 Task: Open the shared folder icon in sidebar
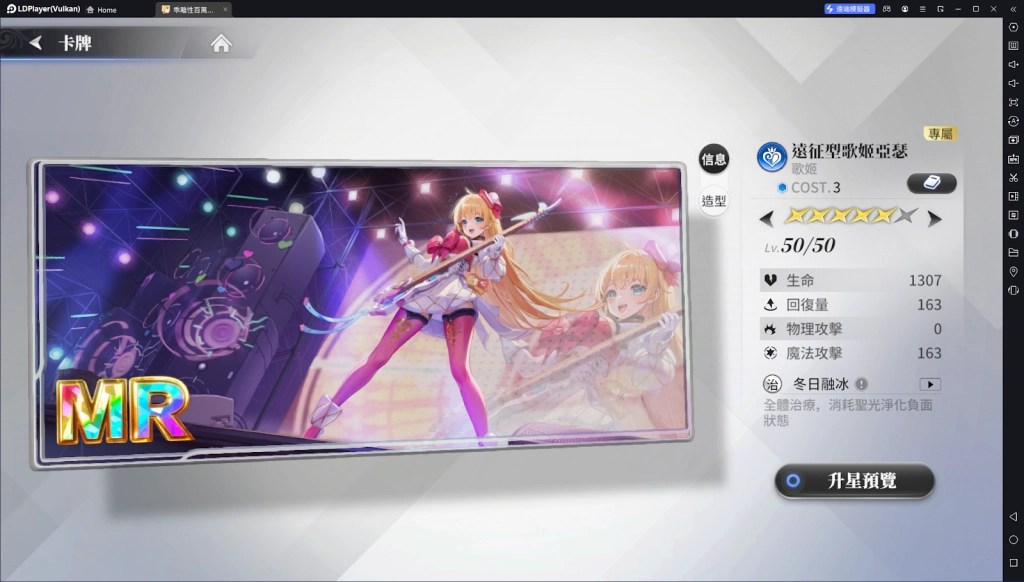click(1013, 252)
